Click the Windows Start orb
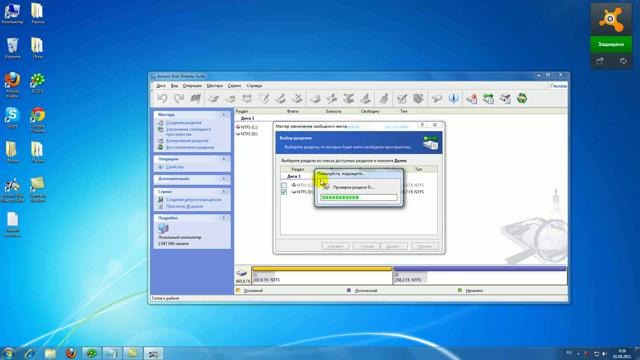The image size is (640, 360). point(9,353)
